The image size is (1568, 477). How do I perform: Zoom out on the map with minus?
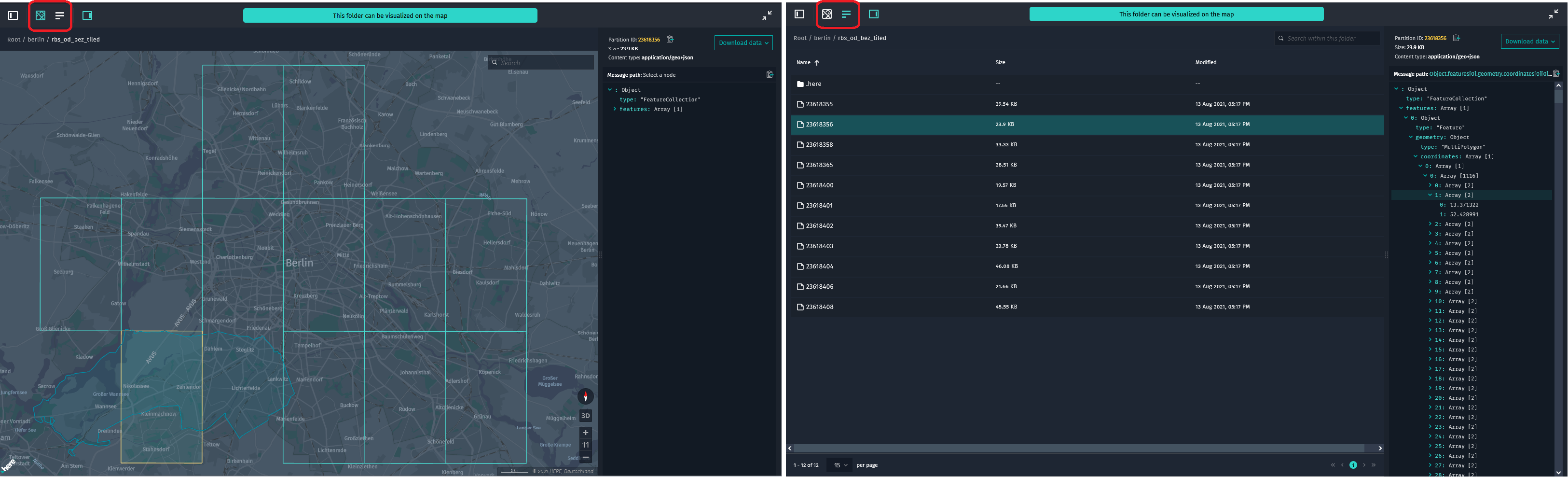click(586, 458)
